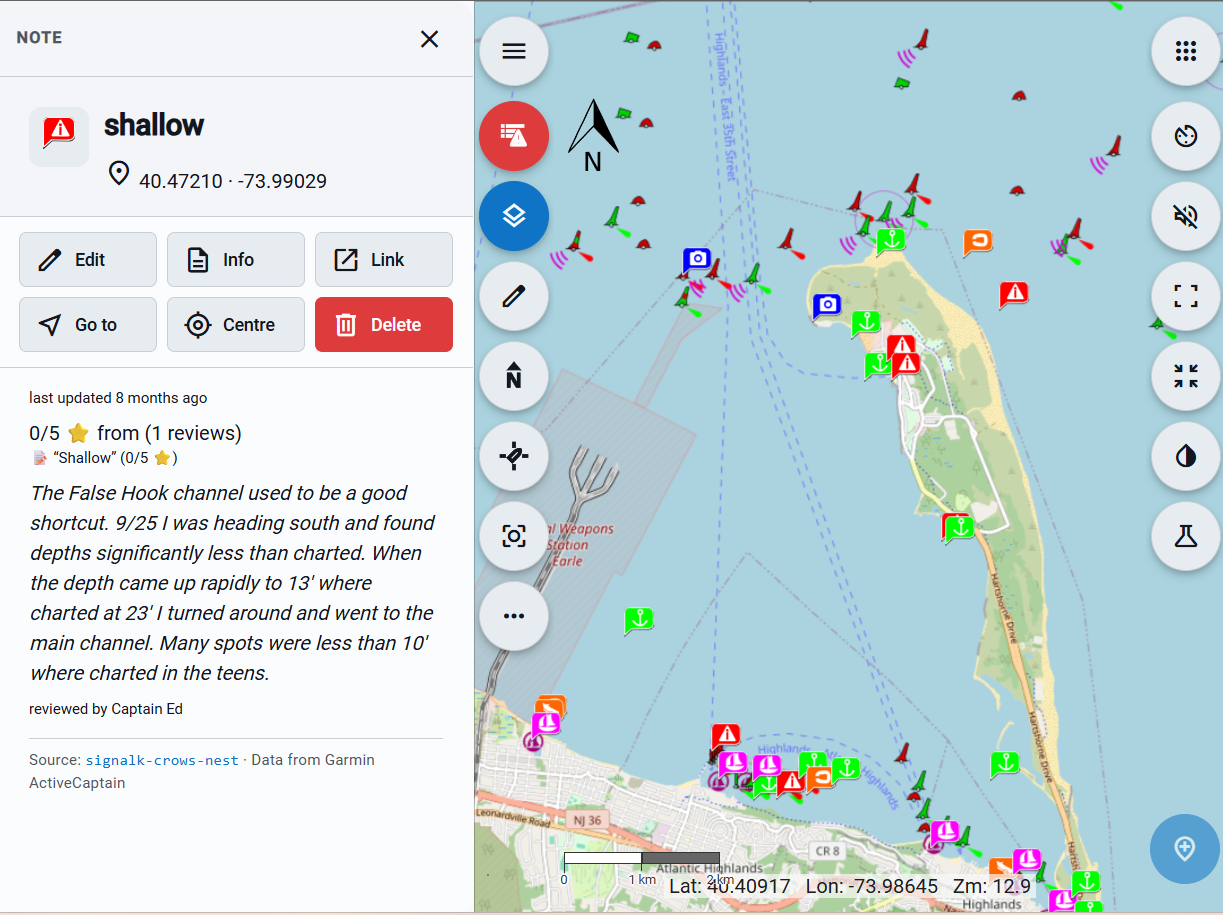This screenshot has height=915, width=1223.
Task: Click the Lat/Lon cursor position readout
Action: tap(804, 887)
